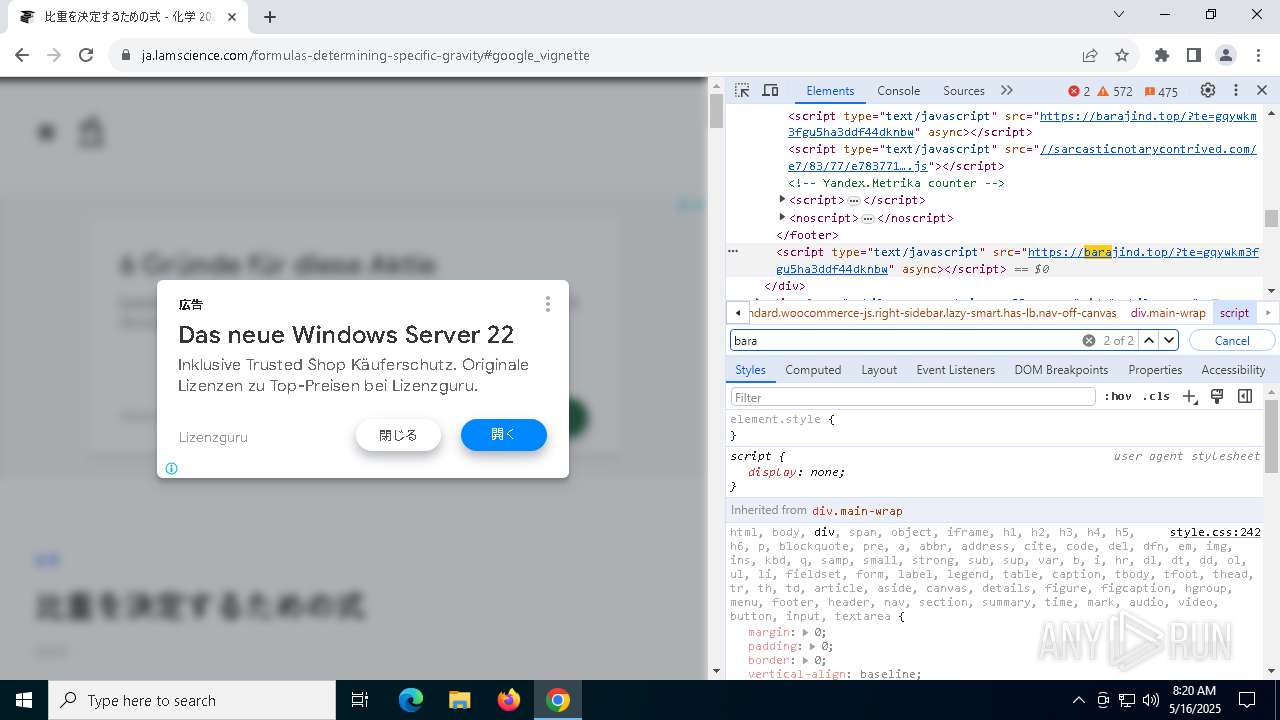
Task: Open the Event Listeners tab
Action: 955,370
